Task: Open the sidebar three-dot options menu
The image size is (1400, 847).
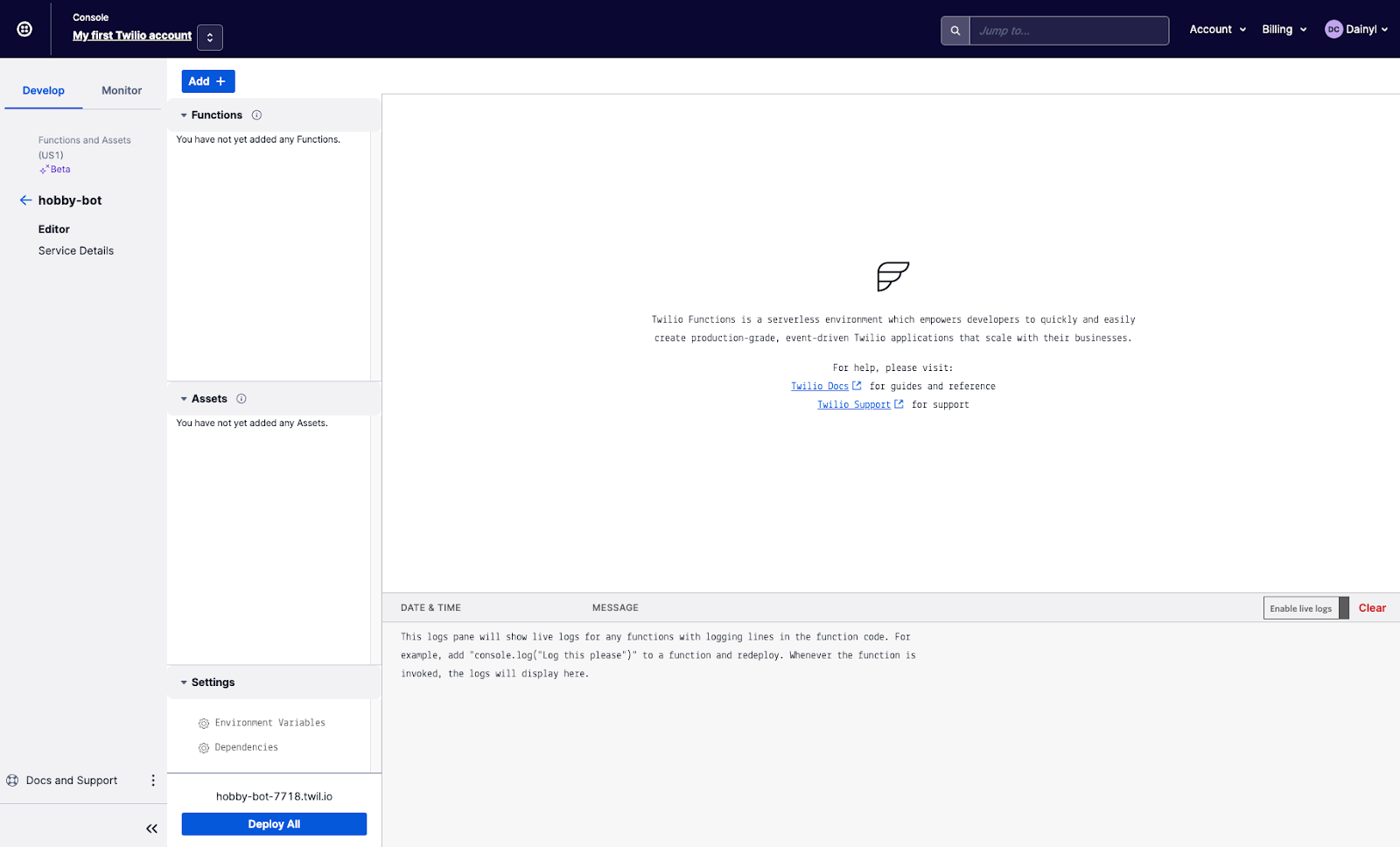Action: click(153, 780)
